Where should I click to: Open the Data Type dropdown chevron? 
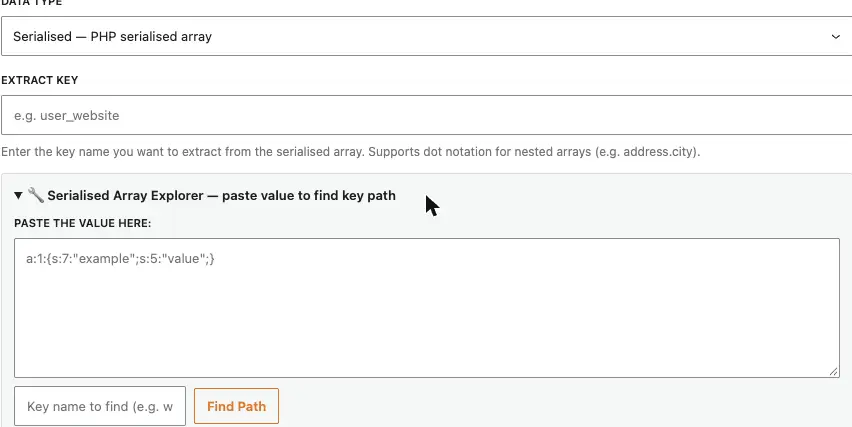coord(836,37)
